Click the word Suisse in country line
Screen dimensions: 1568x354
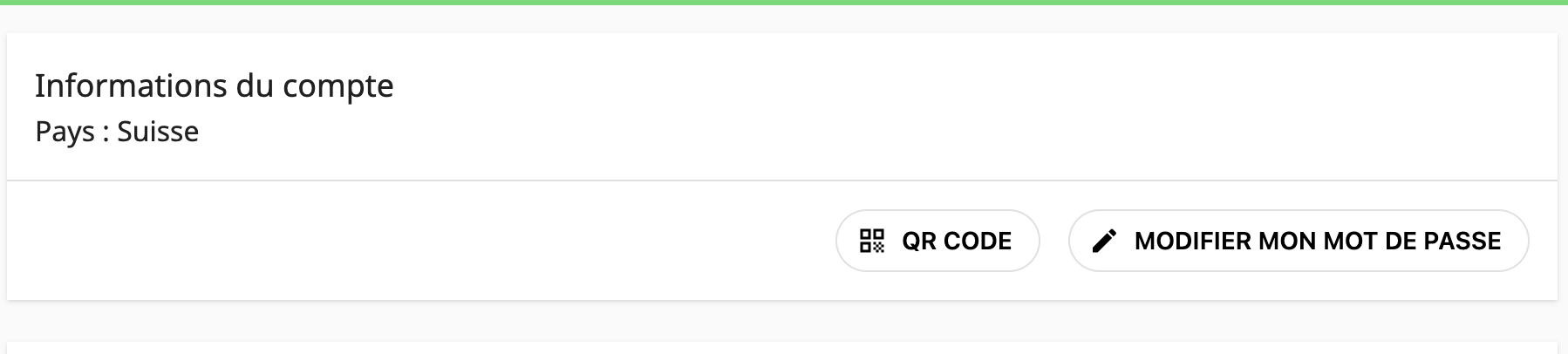158,132
